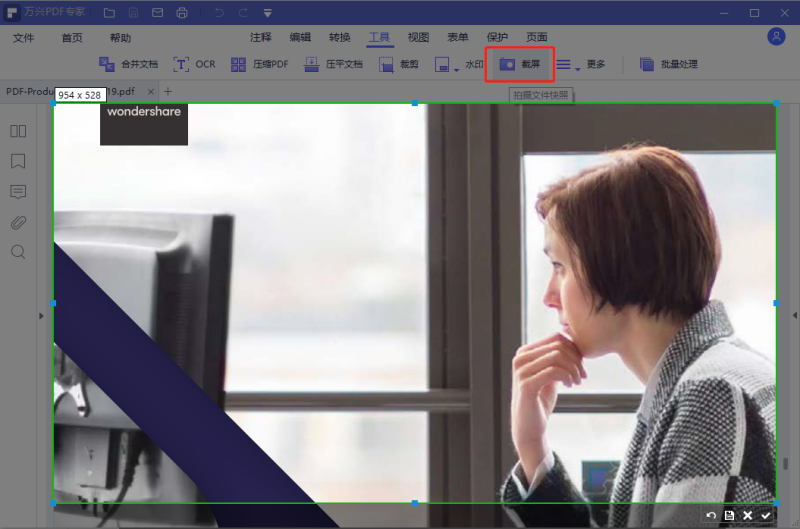This screenshot has height=529, width=800.
Task: Open the 首页 menu
Action: pos(72,38)
